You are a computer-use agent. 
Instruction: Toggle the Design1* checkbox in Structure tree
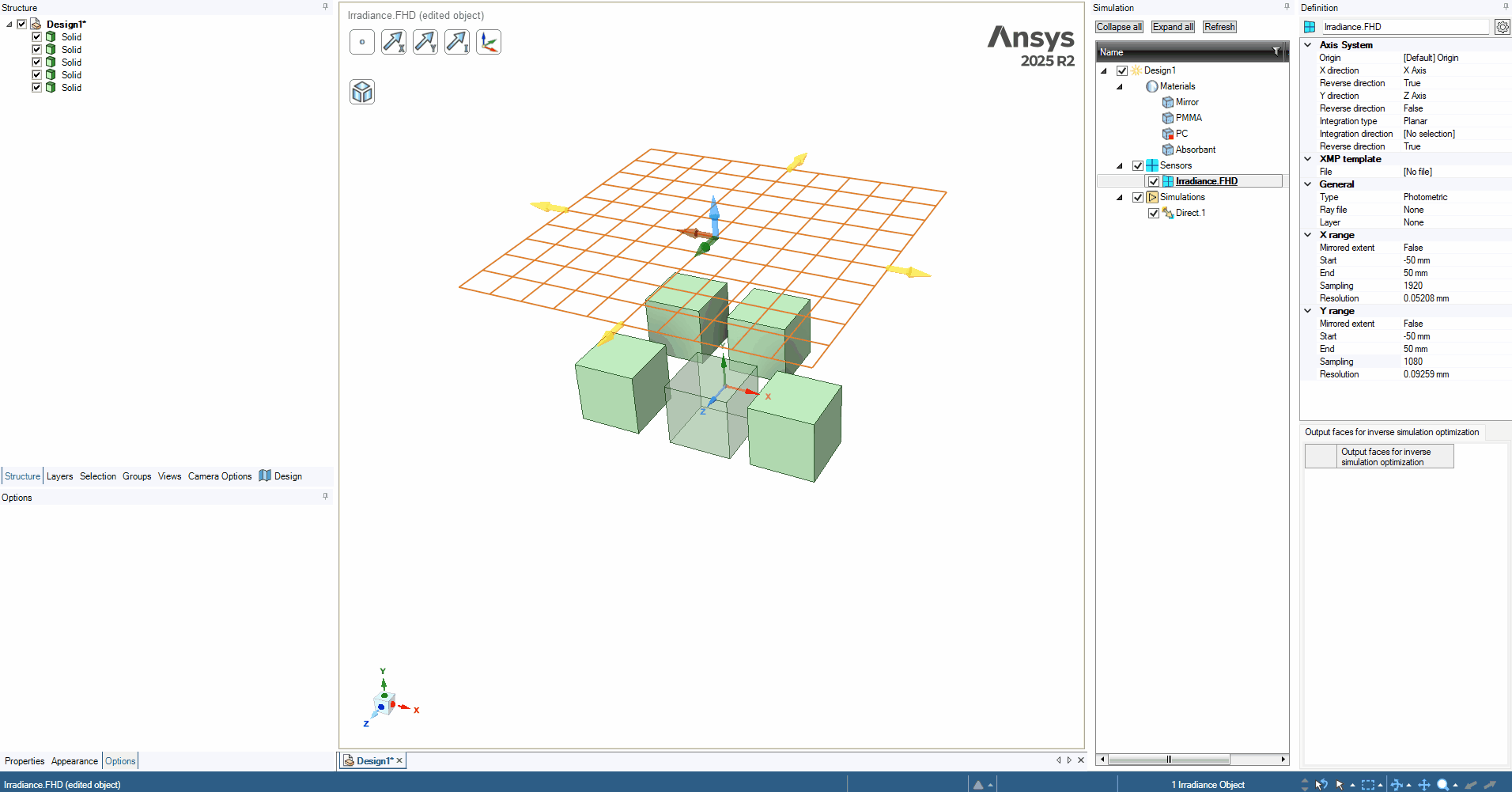[22, 24]
